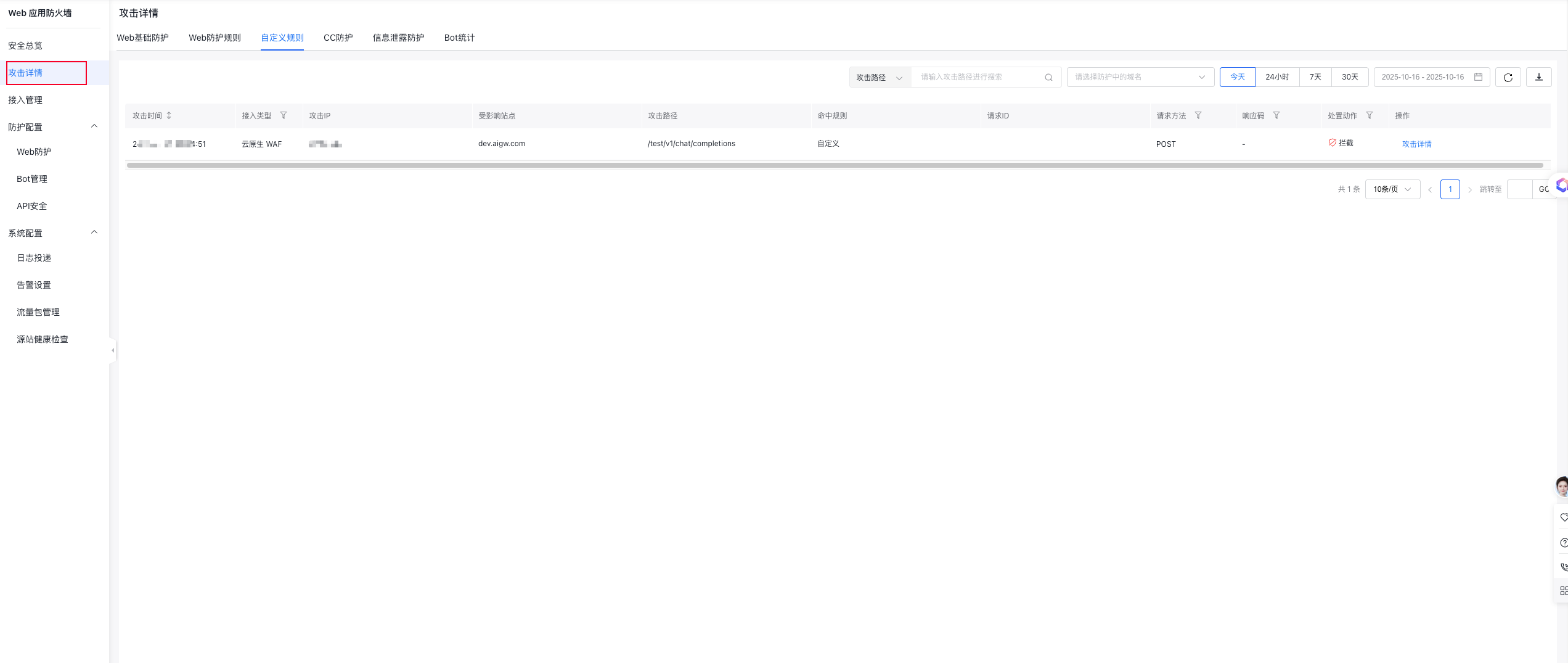Filter by 响应码 column funnel icon
1568x663 pixels.
point(1276,115)
